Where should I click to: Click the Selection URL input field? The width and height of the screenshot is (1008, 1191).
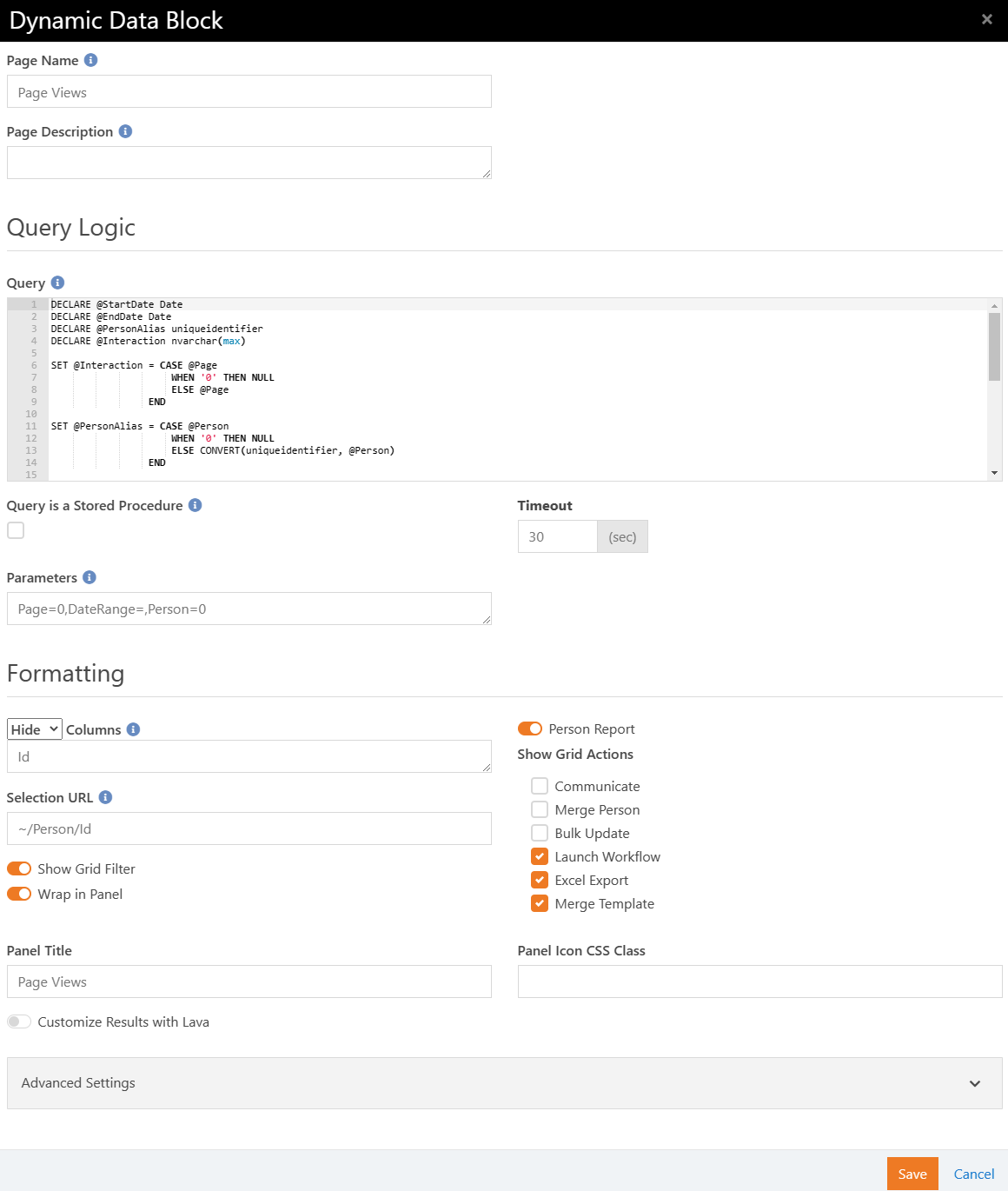pyautogui.click(x=249, y=828)
